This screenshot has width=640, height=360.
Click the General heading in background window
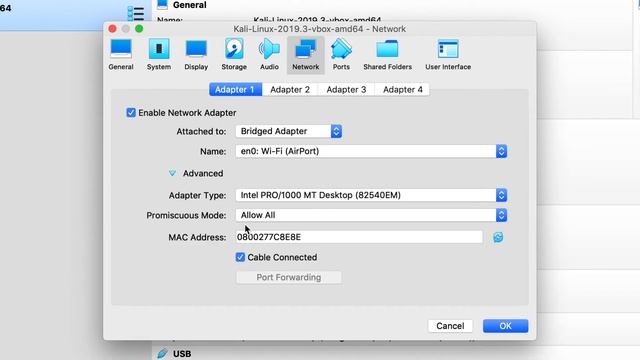pyautogui.click(x=189, y=5)
